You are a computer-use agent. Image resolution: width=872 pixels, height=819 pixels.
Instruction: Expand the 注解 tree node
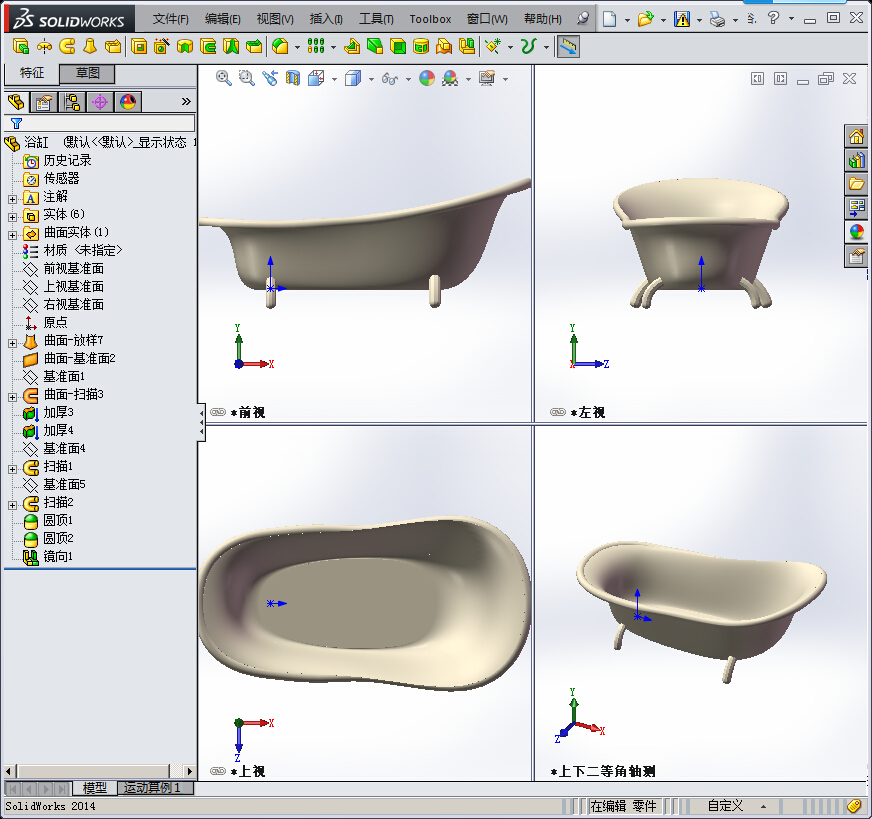(12, 199)
